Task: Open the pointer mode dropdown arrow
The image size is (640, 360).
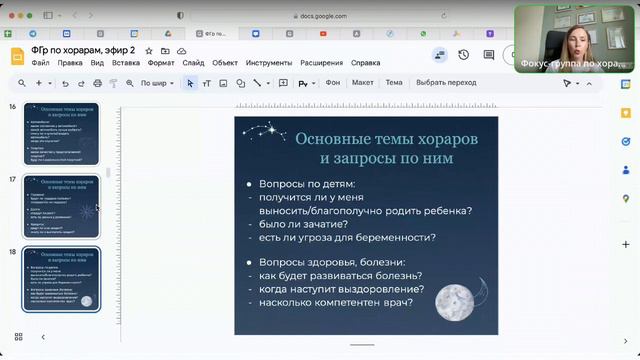Action: (x=577, y=83)
